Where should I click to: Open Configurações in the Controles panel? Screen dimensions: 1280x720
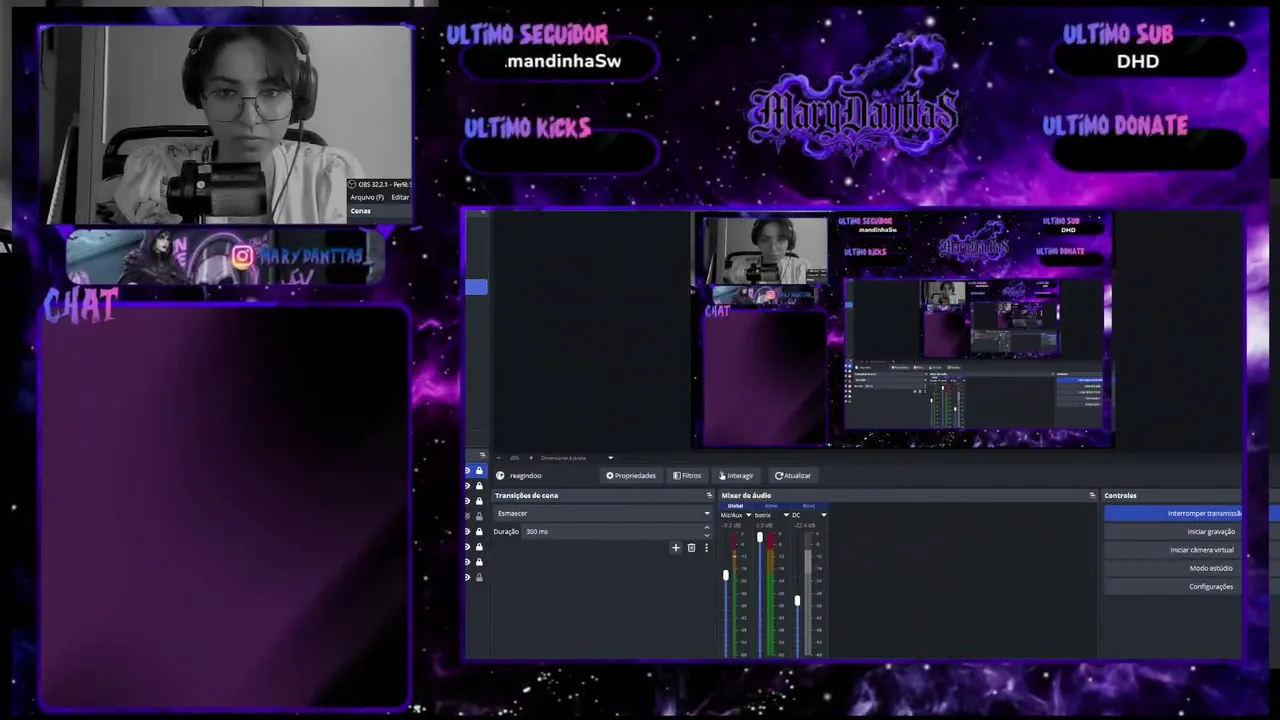[1172, 587]
